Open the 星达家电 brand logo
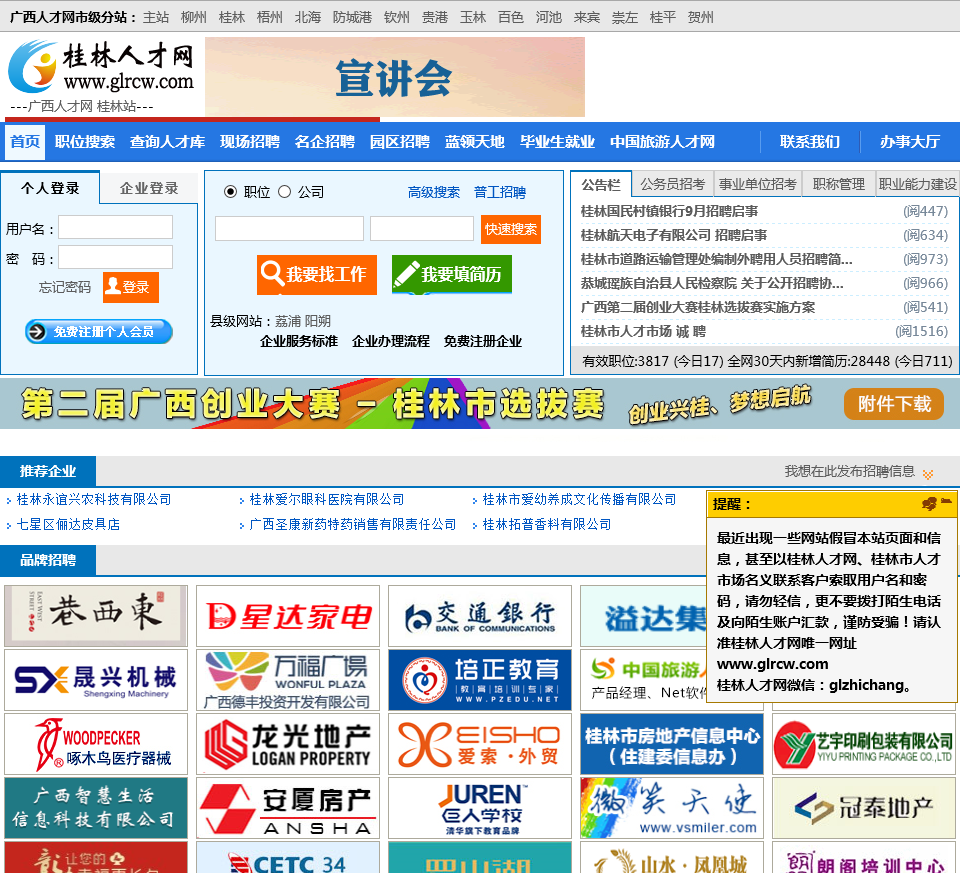The image size is (960, 873). pyautogui.click(x=288, y=616)
